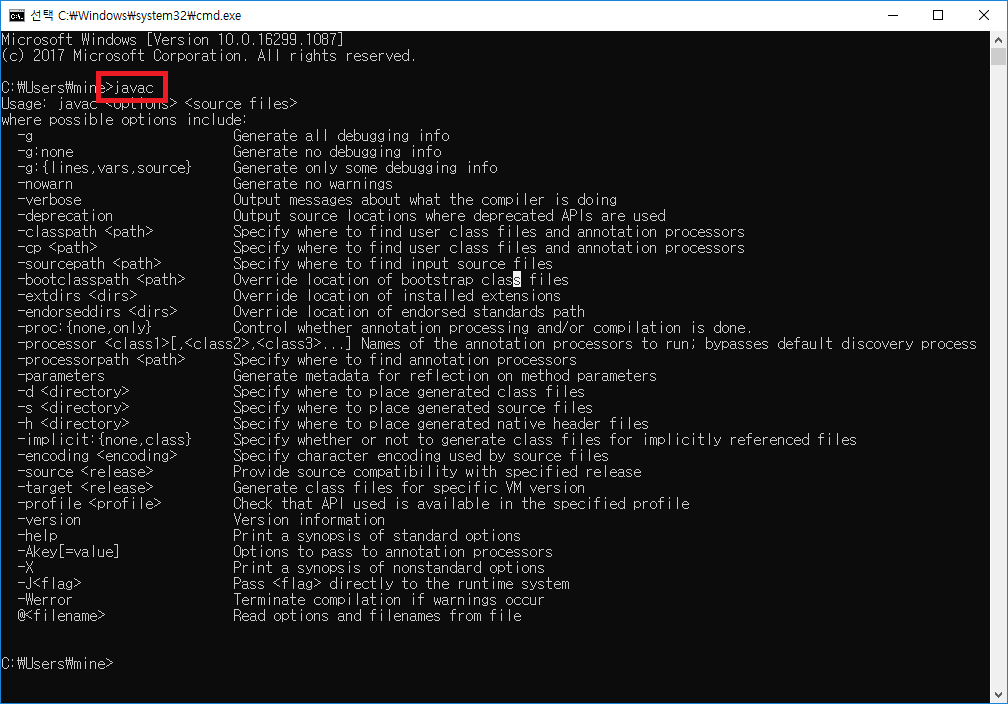
Task: Click the "-classpath <path>" option
Action: (86, 231)
